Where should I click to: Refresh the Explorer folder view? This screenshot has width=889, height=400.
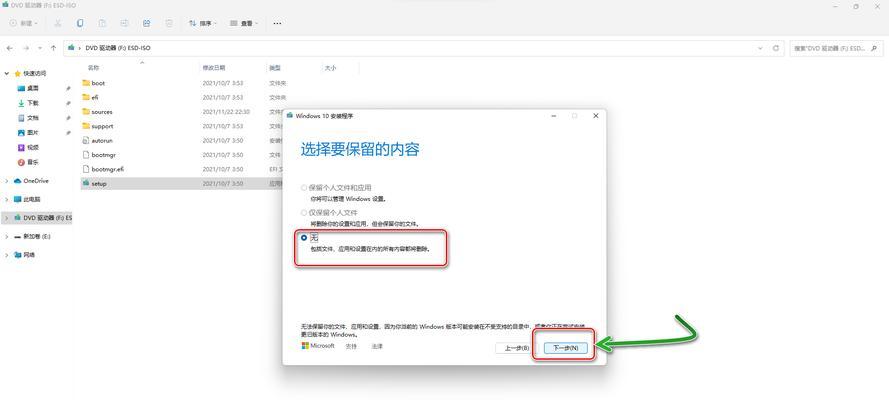point(776,48)
